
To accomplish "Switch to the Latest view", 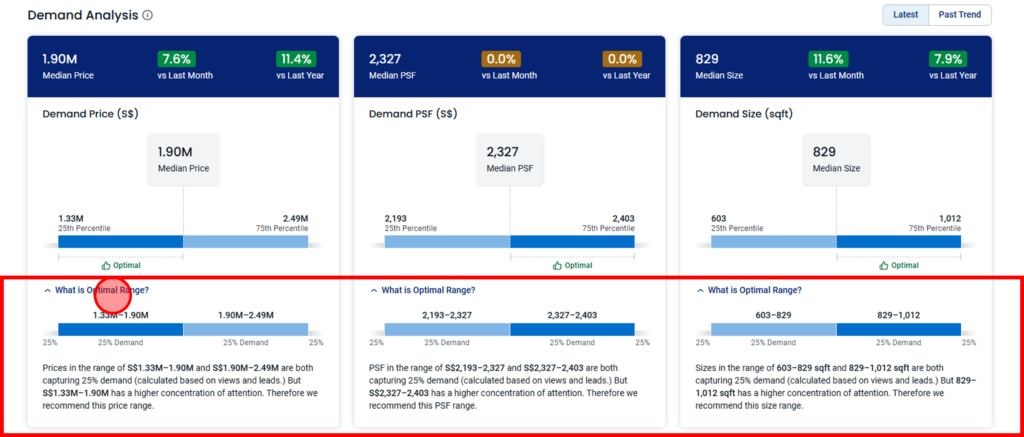I will tap(905, 15).
